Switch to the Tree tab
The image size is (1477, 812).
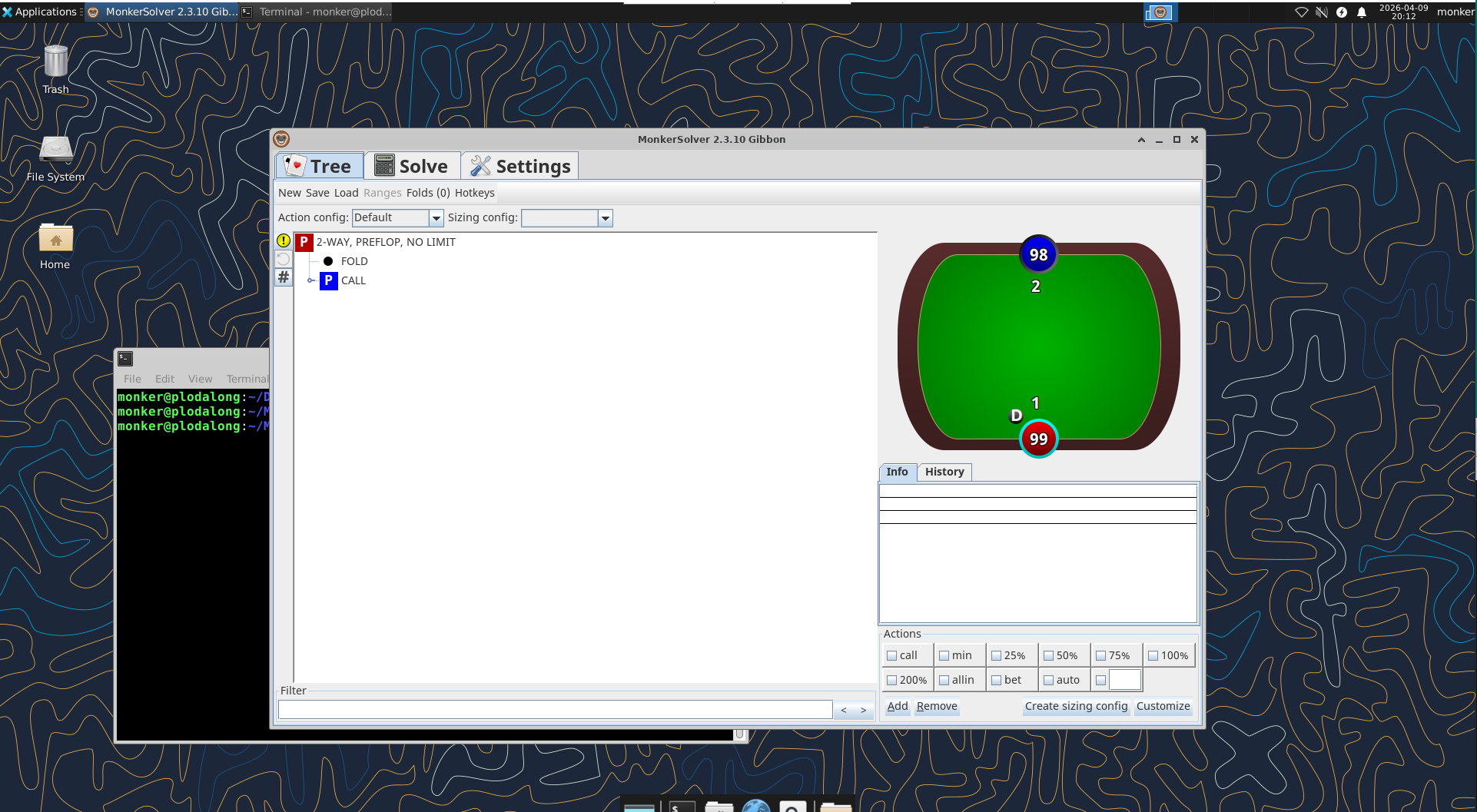coord(320,166)
